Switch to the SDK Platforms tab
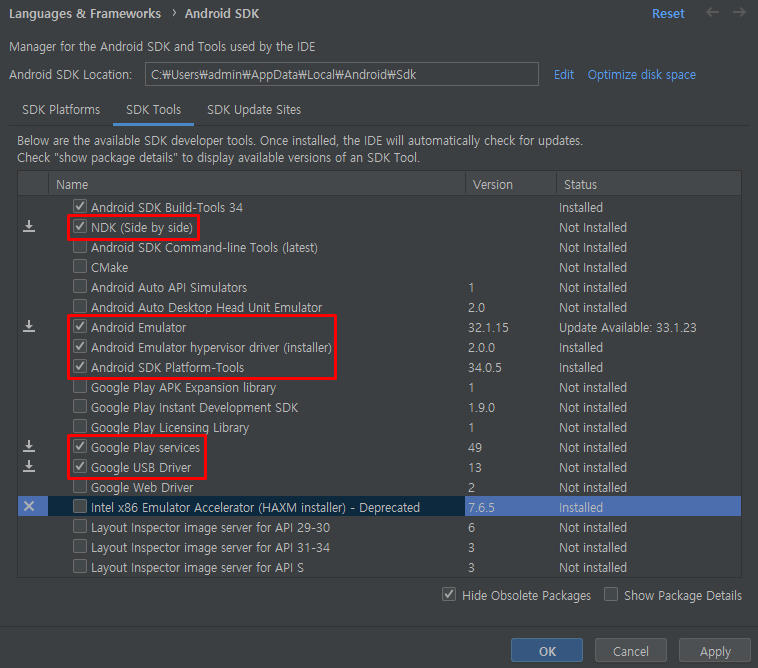This screenshot has height=668, width=758. pos(61,110)
